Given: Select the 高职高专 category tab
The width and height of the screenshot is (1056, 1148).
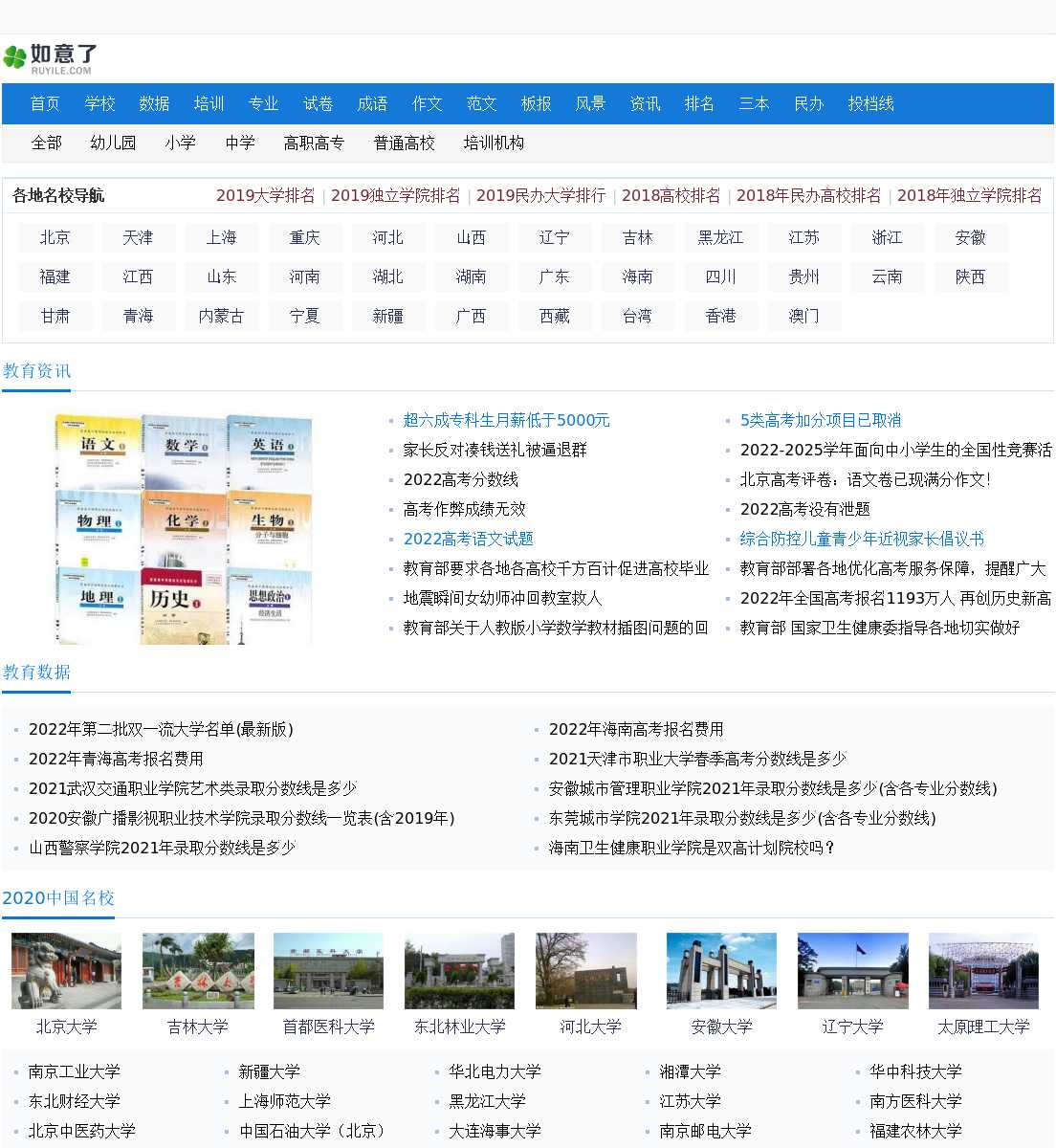Looking at the screenshot, I should point(314,143).
